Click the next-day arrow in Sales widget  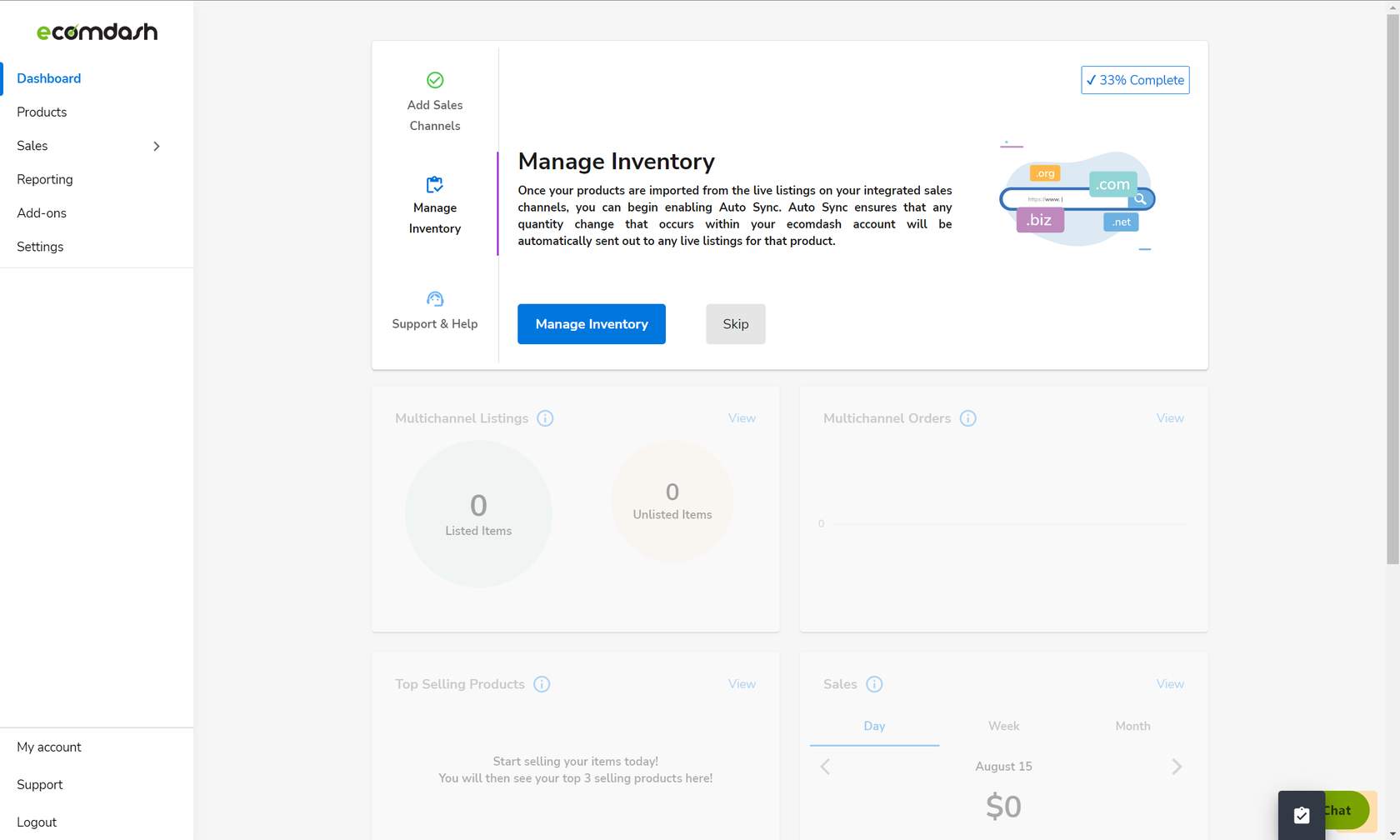pos(1177,767)
